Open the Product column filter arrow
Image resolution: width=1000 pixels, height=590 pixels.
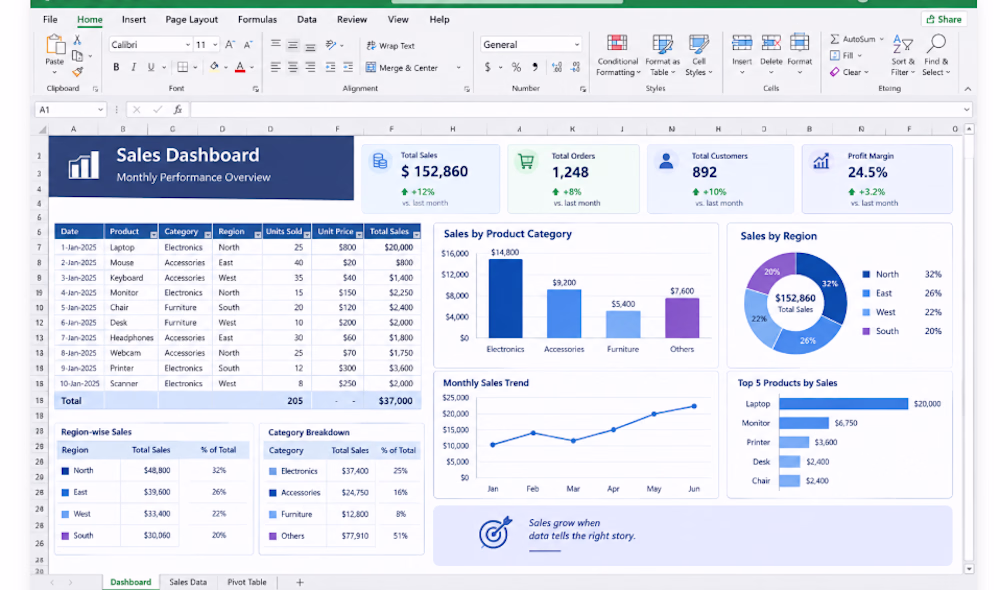pyautogui.click(x=153, y=235)
